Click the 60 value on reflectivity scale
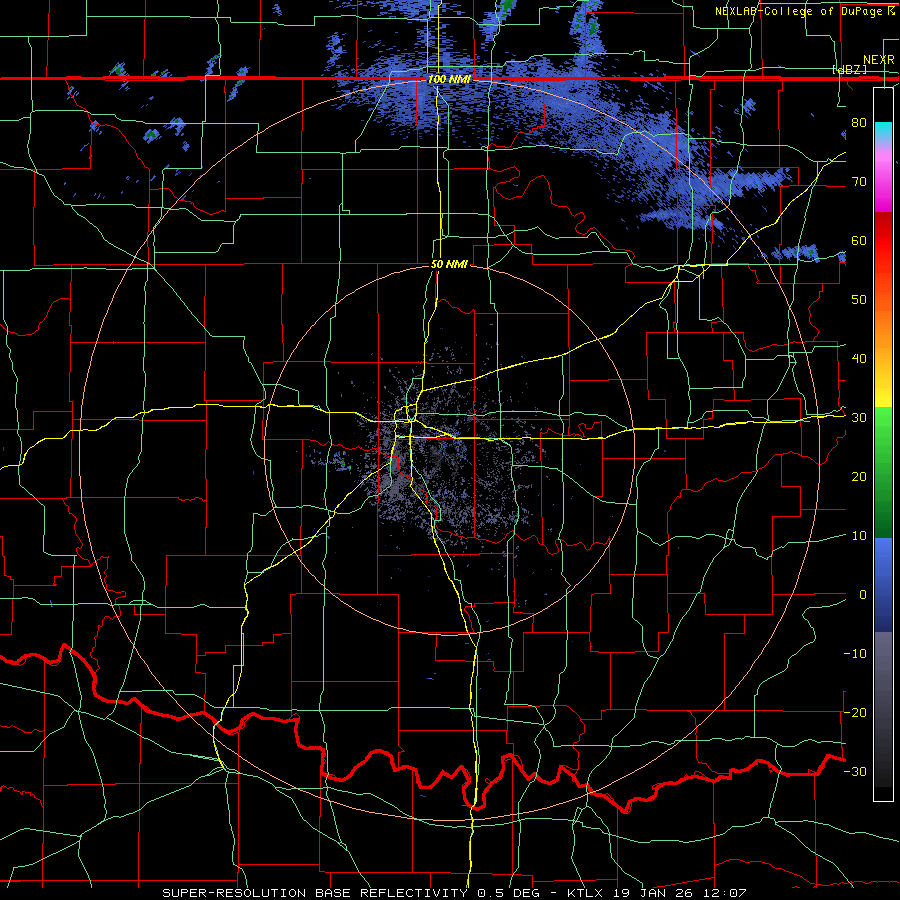This screenshot has height=900, width=900. point(859,240)
